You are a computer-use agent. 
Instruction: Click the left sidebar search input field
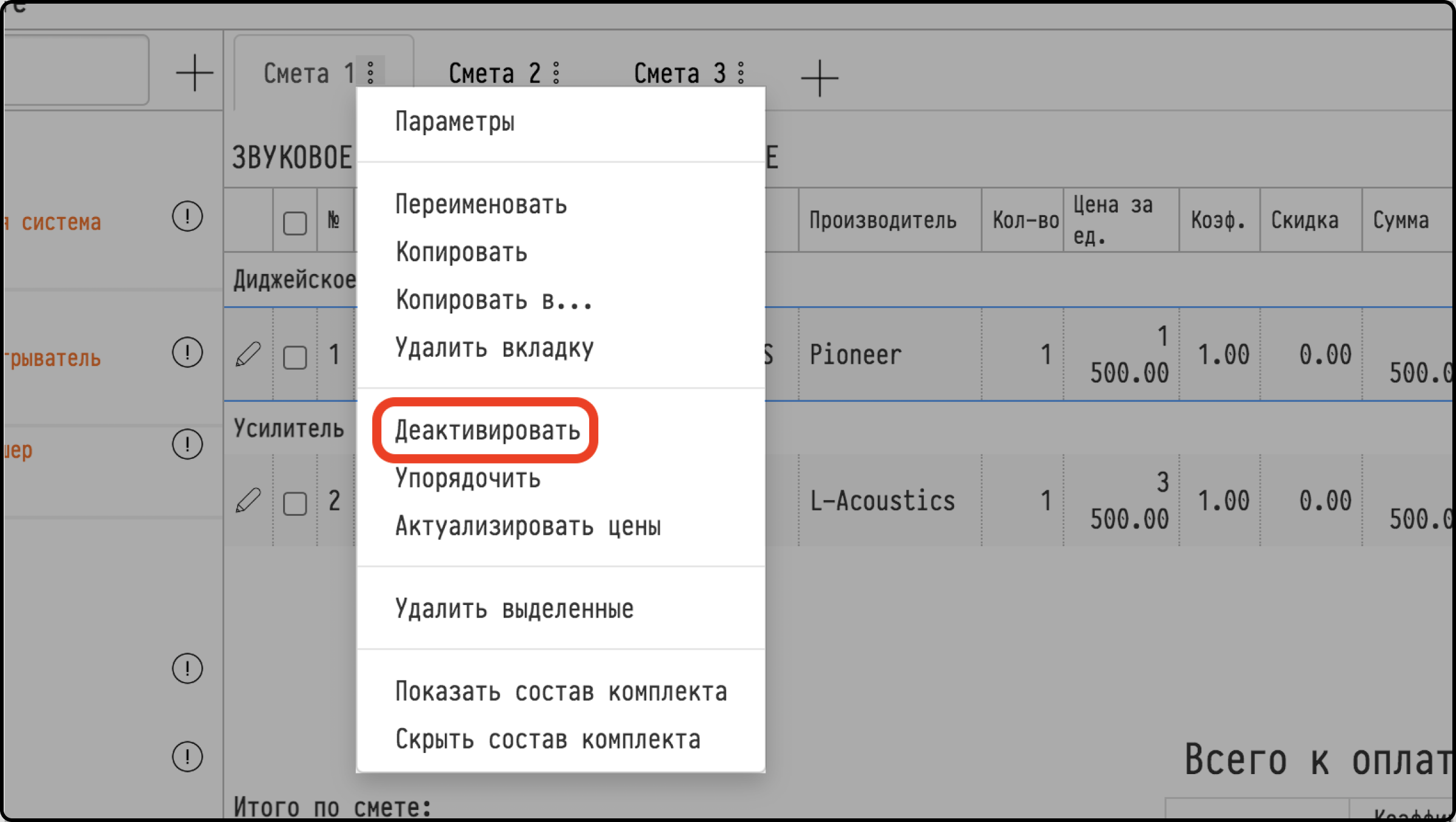(x=76, y=70)
